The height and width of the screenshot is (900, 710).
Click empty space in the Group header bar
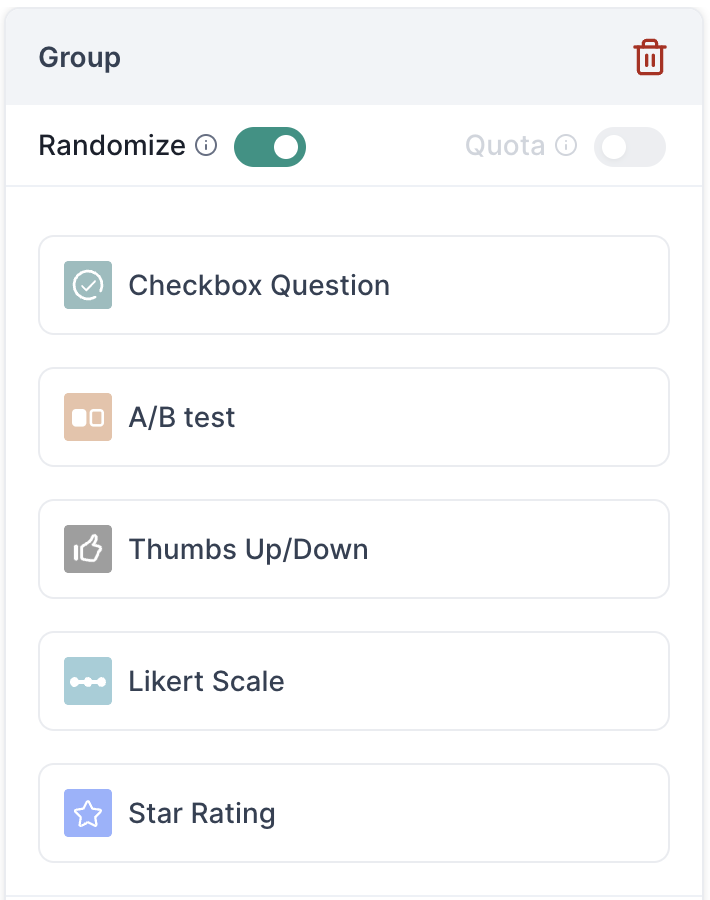(x=373, y=57)
